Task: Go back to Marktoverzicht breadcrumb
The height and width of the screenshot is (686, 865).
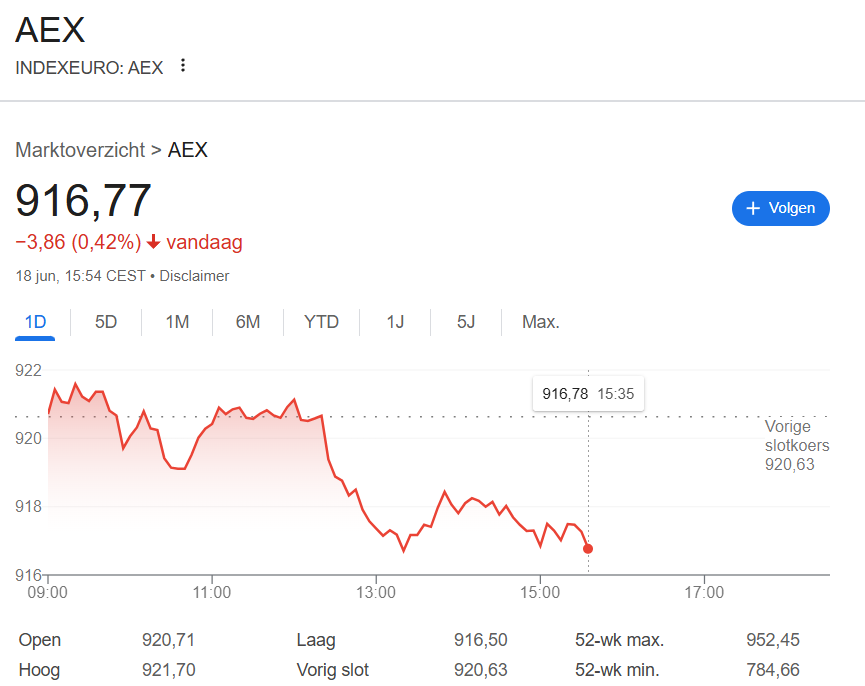Action: click(x=80, y=150)
